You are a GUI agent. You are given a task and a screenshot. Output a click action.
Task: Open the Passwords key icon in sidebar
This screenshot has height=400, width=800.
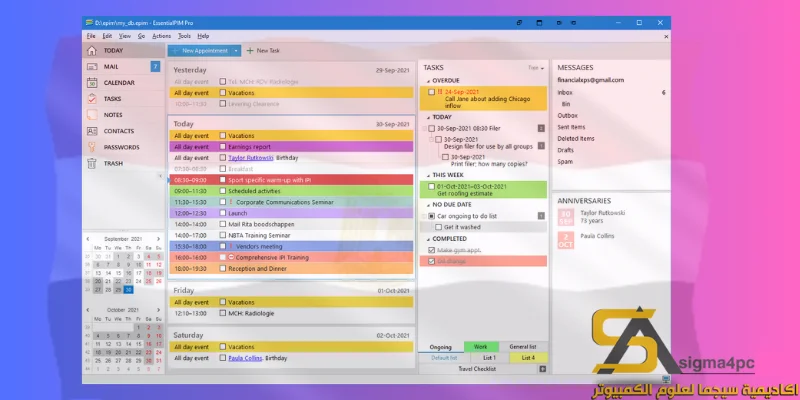tap(92, 147)
